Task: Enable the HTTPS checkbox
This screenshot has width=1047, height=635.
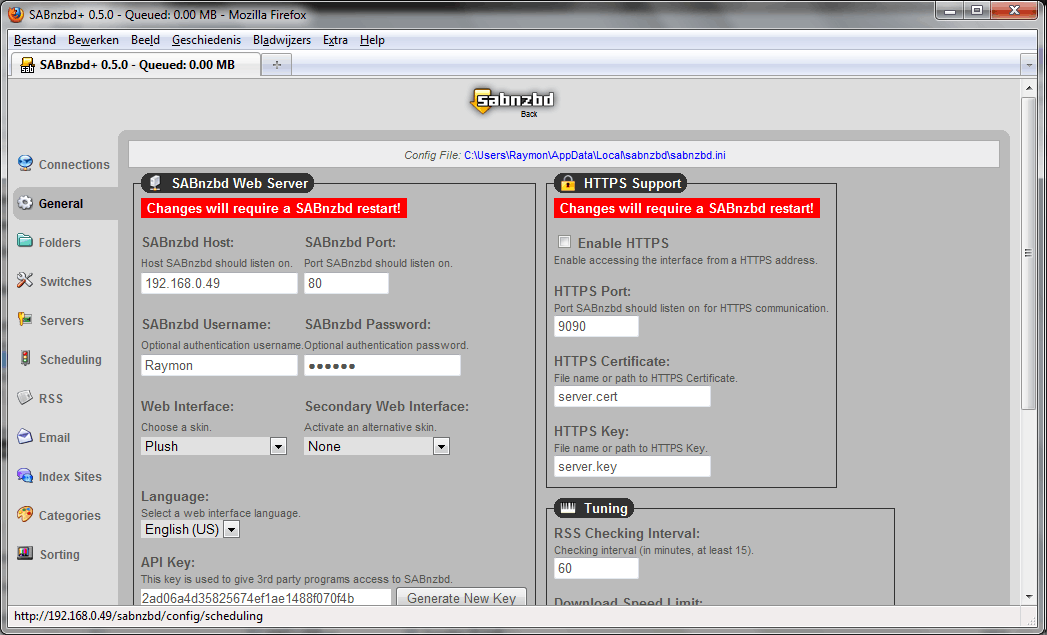Action: coord(565,242)
